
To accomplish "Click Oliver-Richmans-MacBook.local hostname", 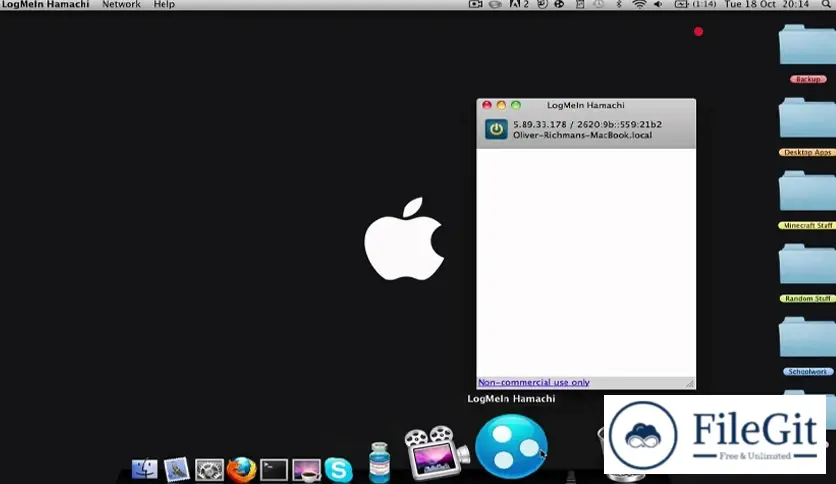I will click(x=582, y=135).
